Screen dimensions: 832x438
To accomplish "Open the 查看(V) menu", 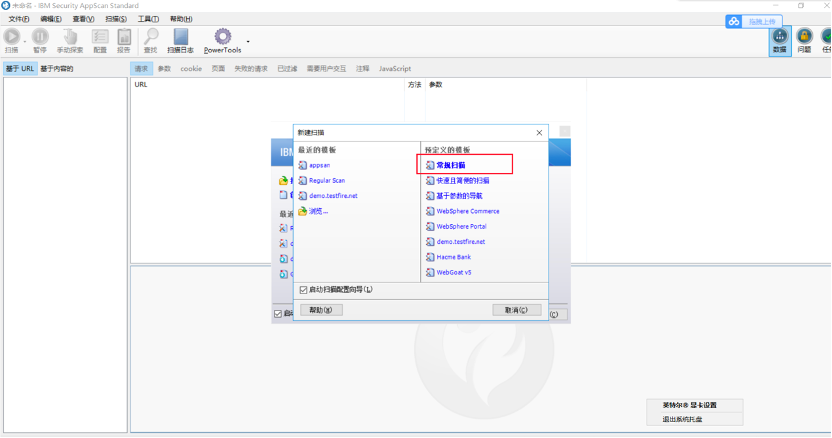I will tap(83, 19).
